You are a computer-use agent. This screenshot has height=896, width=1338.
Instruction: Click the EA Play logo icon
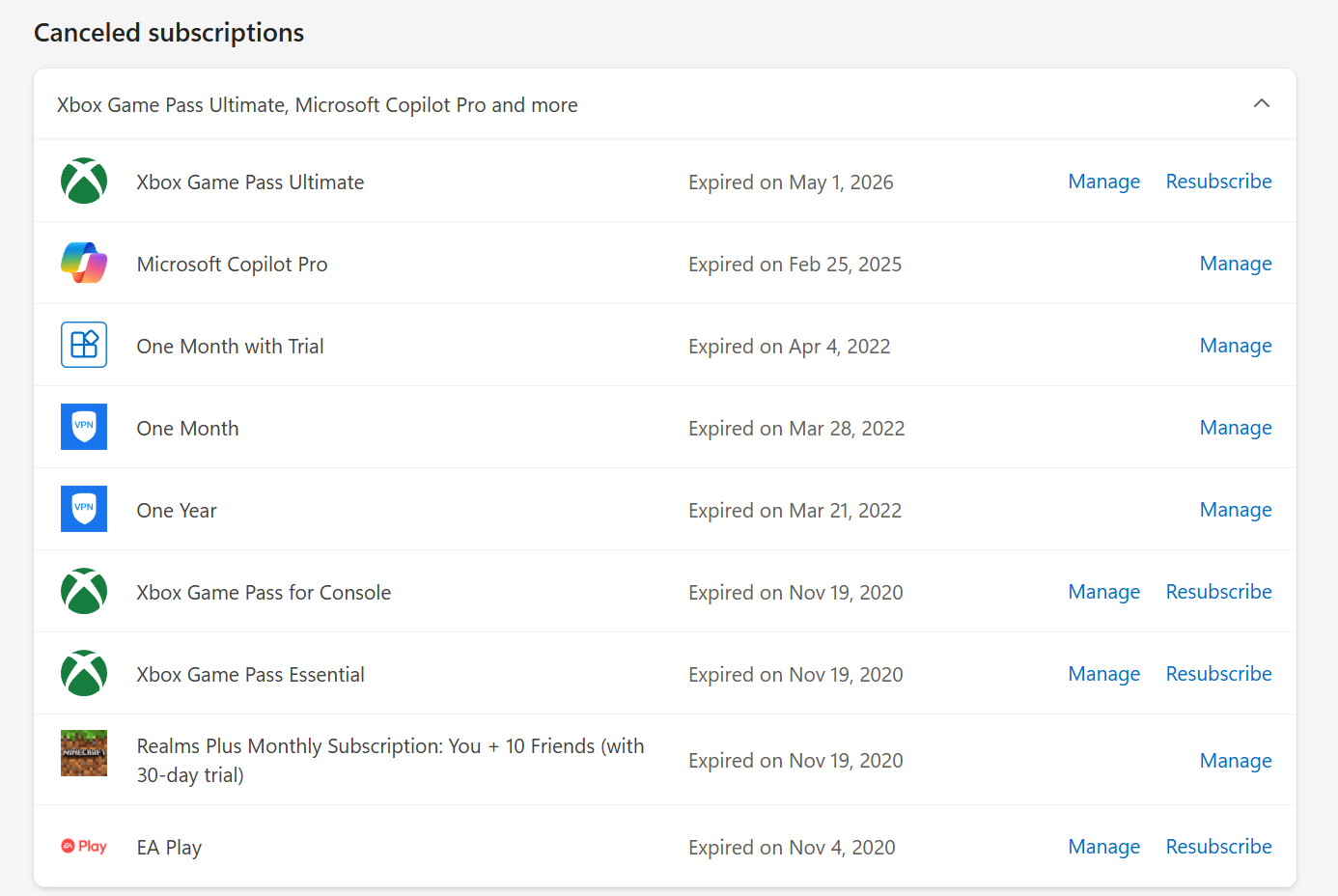(x=84, y=846)
